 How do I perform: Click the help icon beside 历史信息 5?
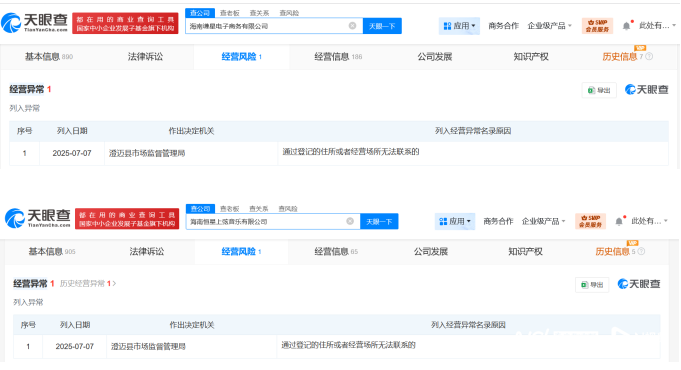(x=641, y=251)
